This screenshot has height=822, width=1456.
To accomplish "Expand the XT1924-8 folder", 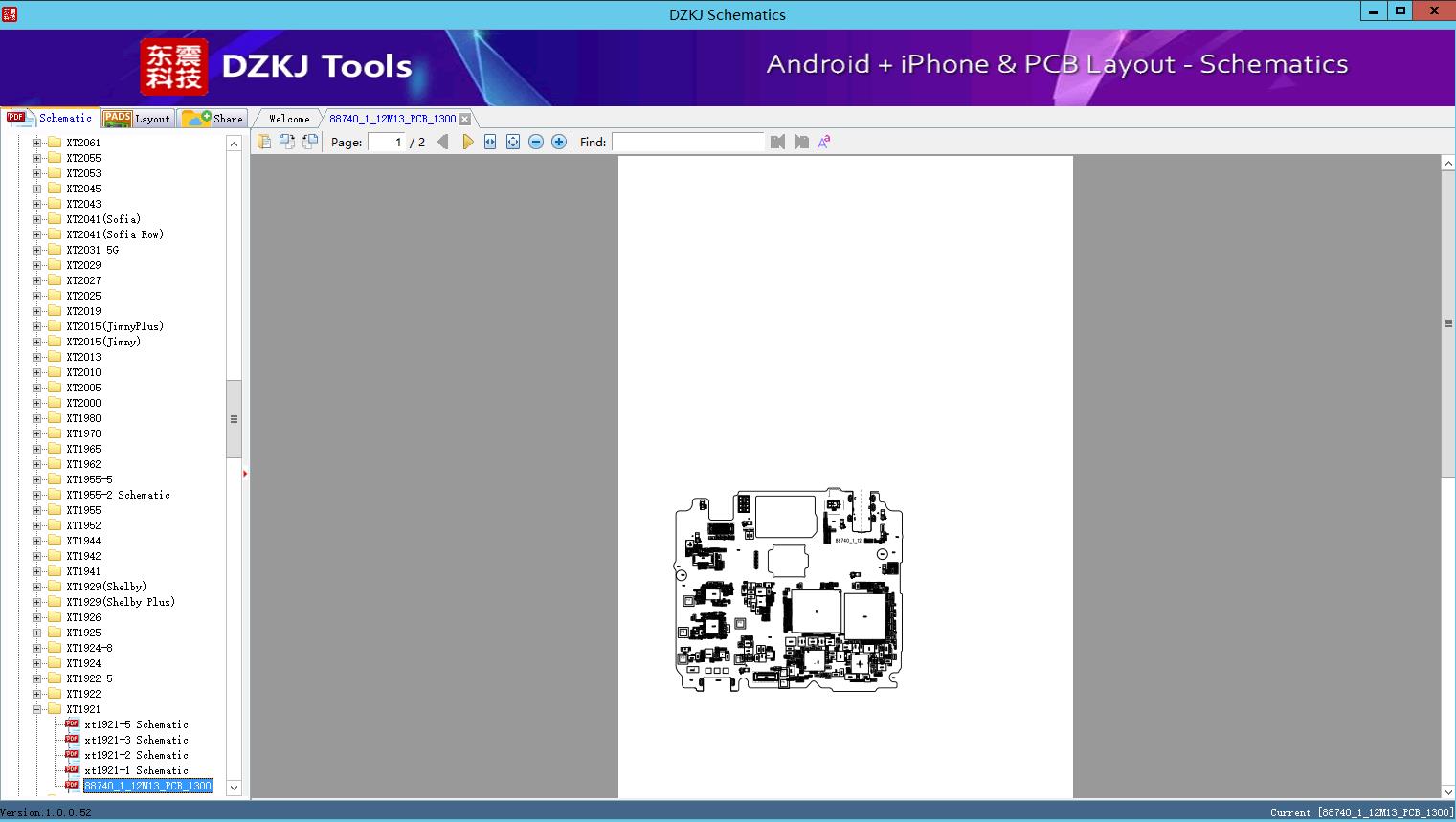I will pyautogui.click(x=37, y=648).
